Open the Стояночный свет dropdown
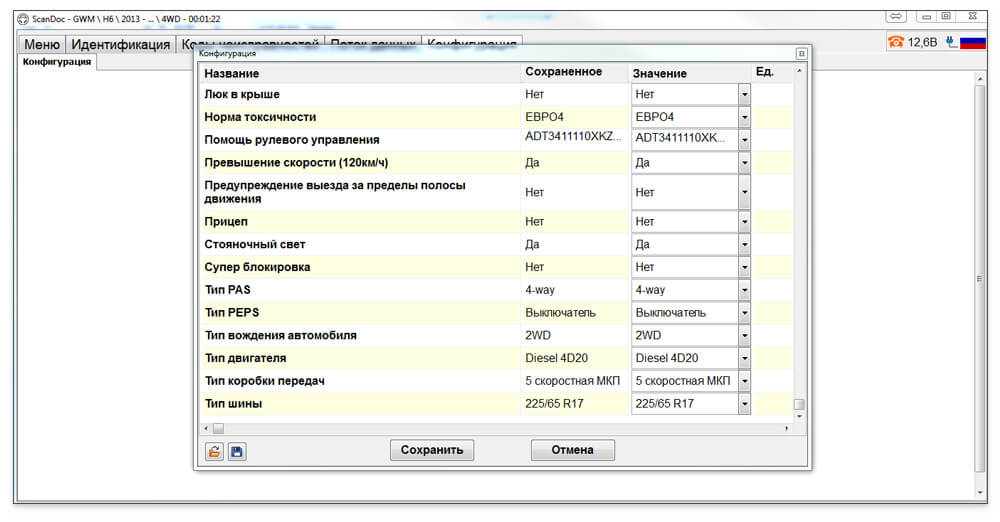This screenshot has width=1000, height=522. [x=744, y=244]
